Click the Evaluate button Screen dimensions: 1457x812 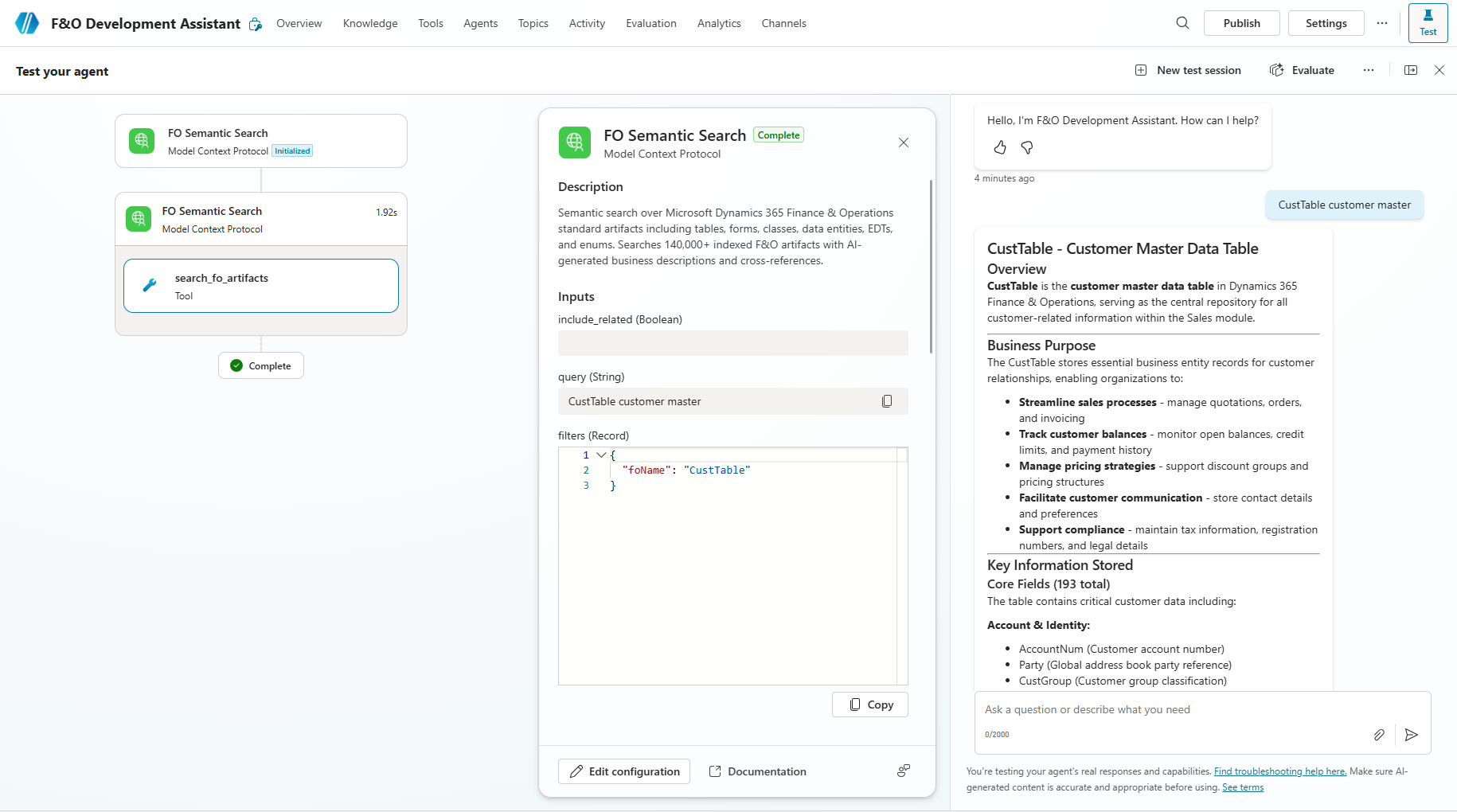click(x=1303, y=70)
